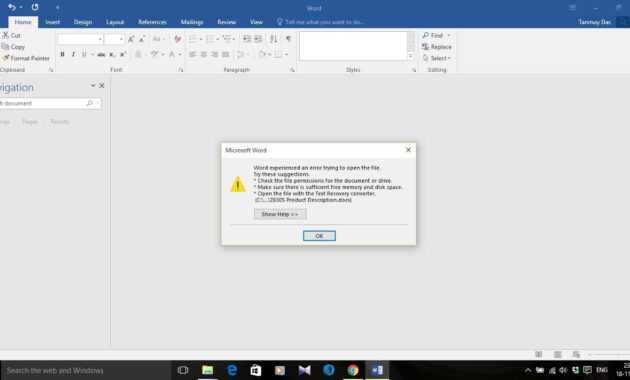Viewport: 630px width, 380px height.
Task: Click the Justify alignment icon
Action: click(225, 54)
